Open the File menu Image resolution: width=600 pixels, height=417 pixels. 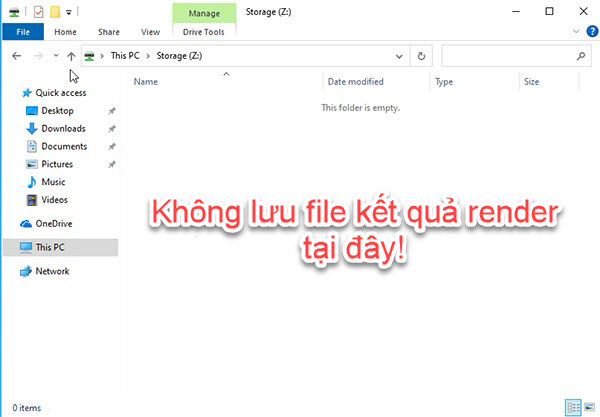(x=21, y=32)
